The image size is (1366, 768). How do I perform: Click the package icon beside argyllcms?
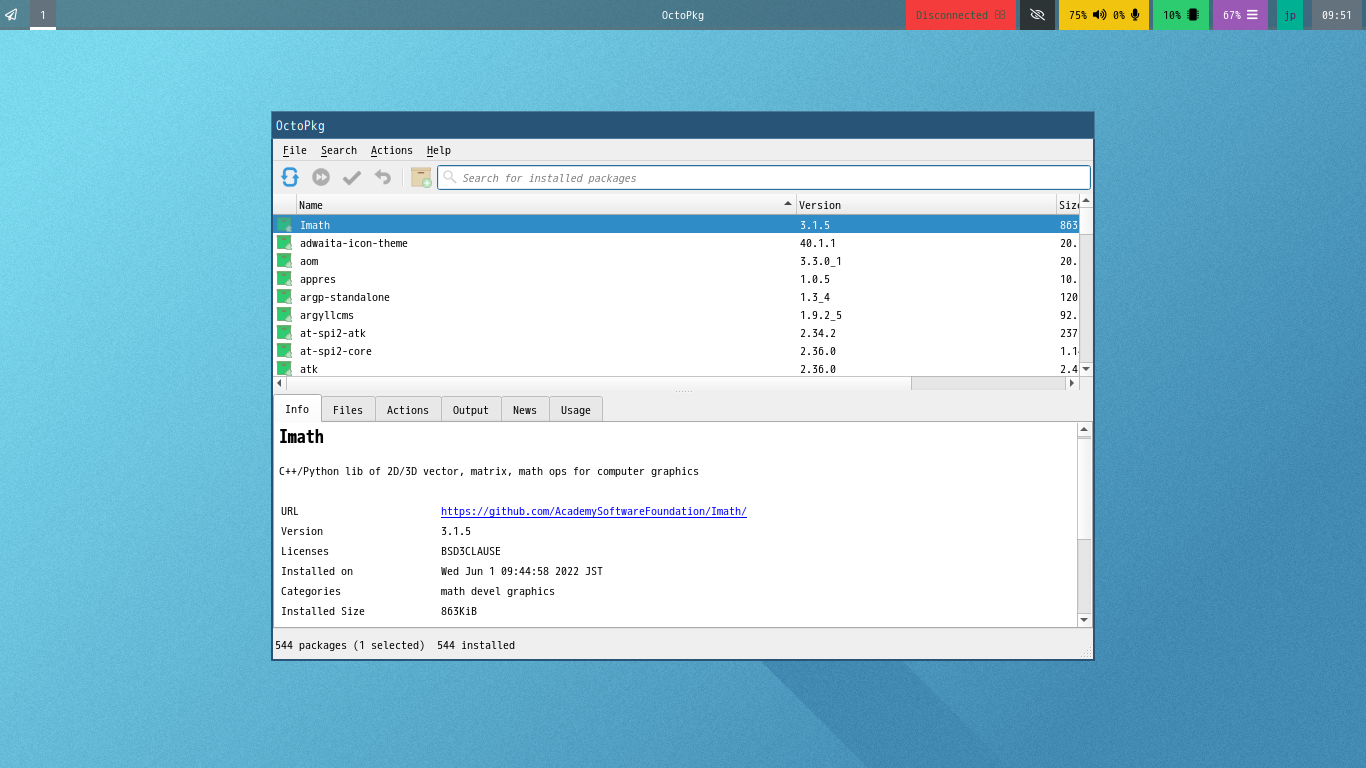coord(285,315)
